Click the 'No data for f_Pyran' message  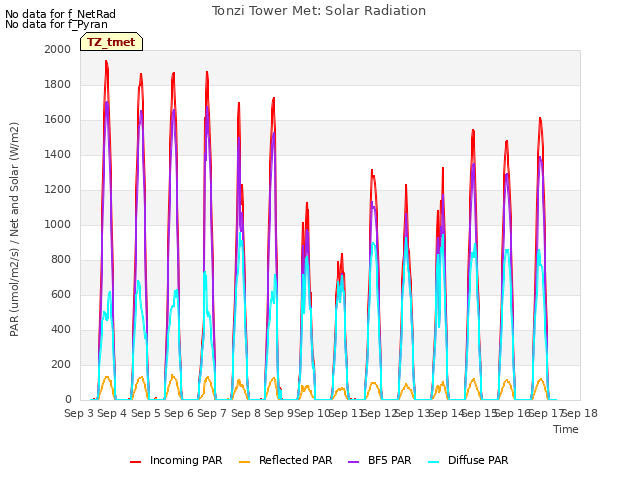[56, 24]
